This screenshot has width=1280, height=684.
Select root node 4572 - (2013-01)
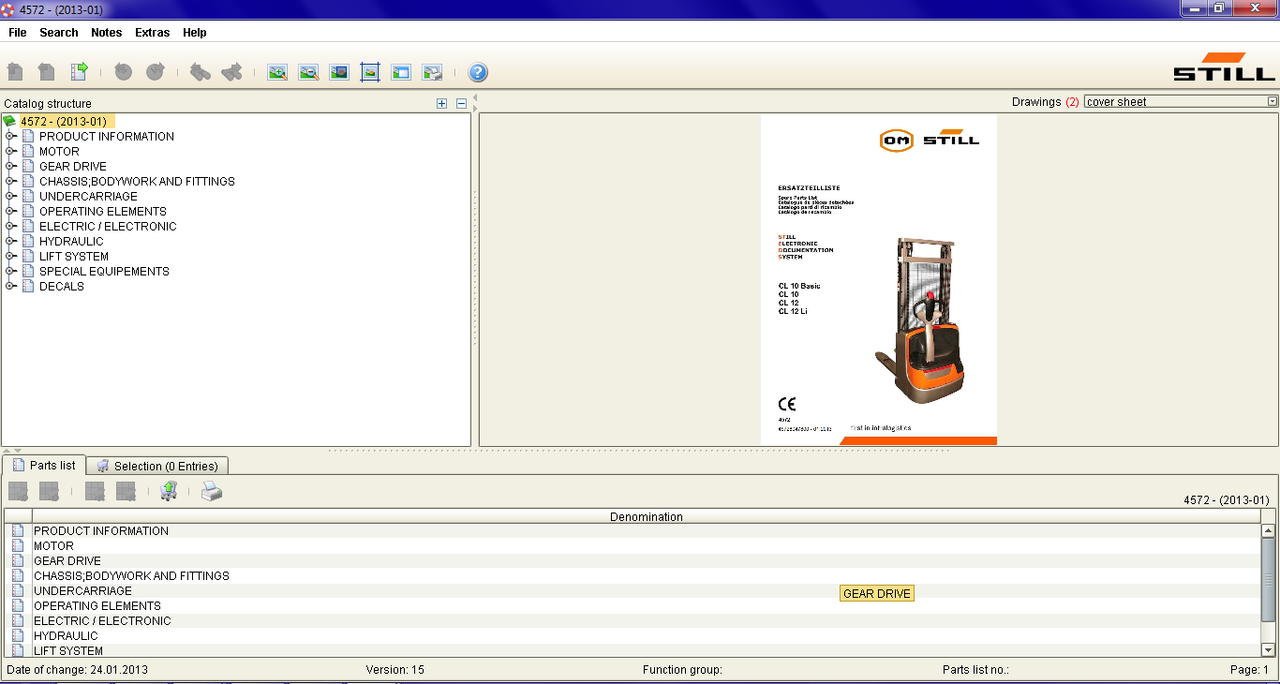tap(63, 122)
